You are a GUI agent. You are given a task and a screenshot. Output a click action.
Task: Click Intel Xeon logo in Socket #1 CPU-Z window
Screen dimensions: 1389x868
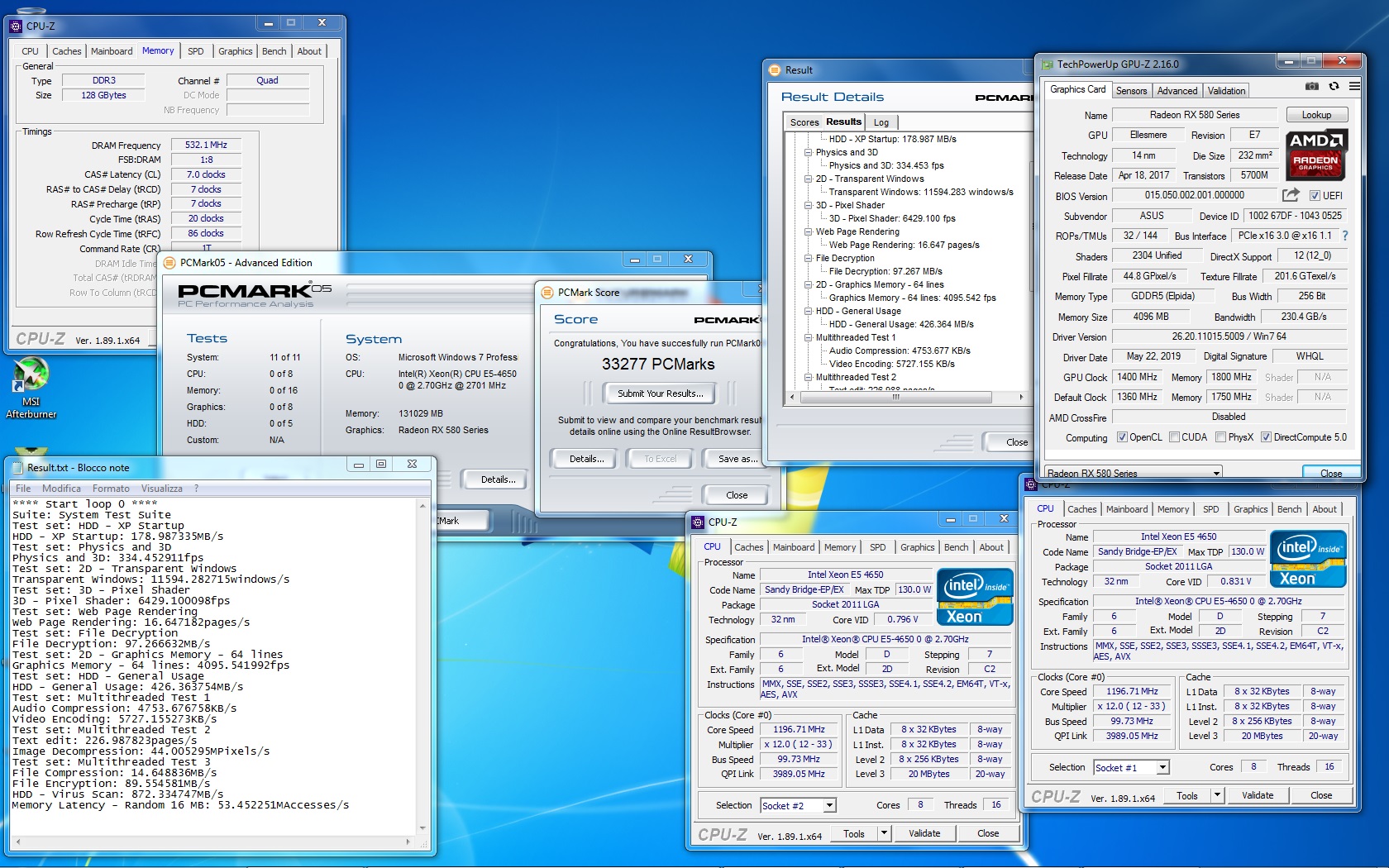pyautogui.click(x=1308, y=559)
